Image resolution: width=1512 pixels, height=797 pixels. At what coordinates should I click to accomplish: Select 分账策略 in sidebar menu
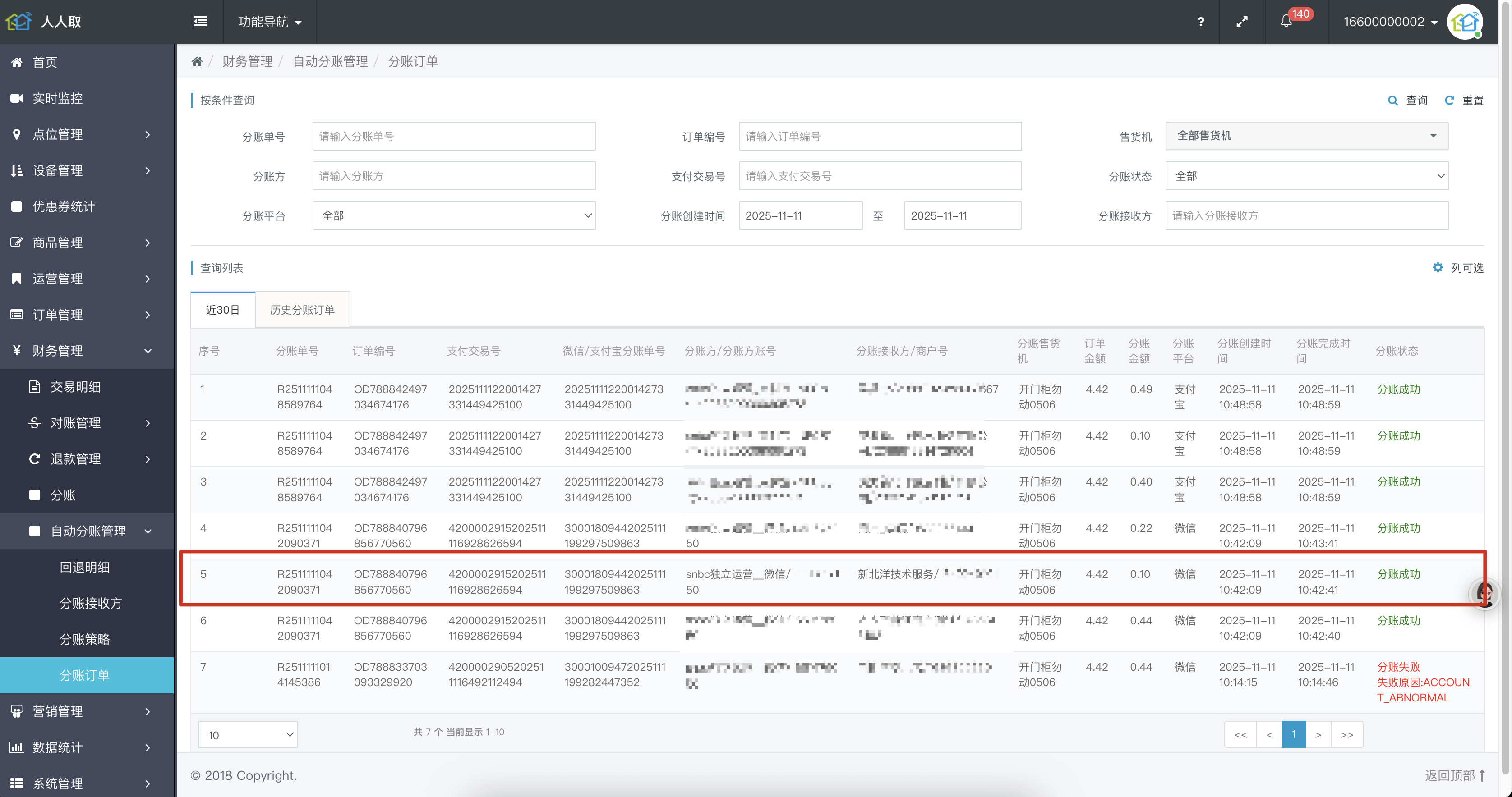(x=85, y=639)
